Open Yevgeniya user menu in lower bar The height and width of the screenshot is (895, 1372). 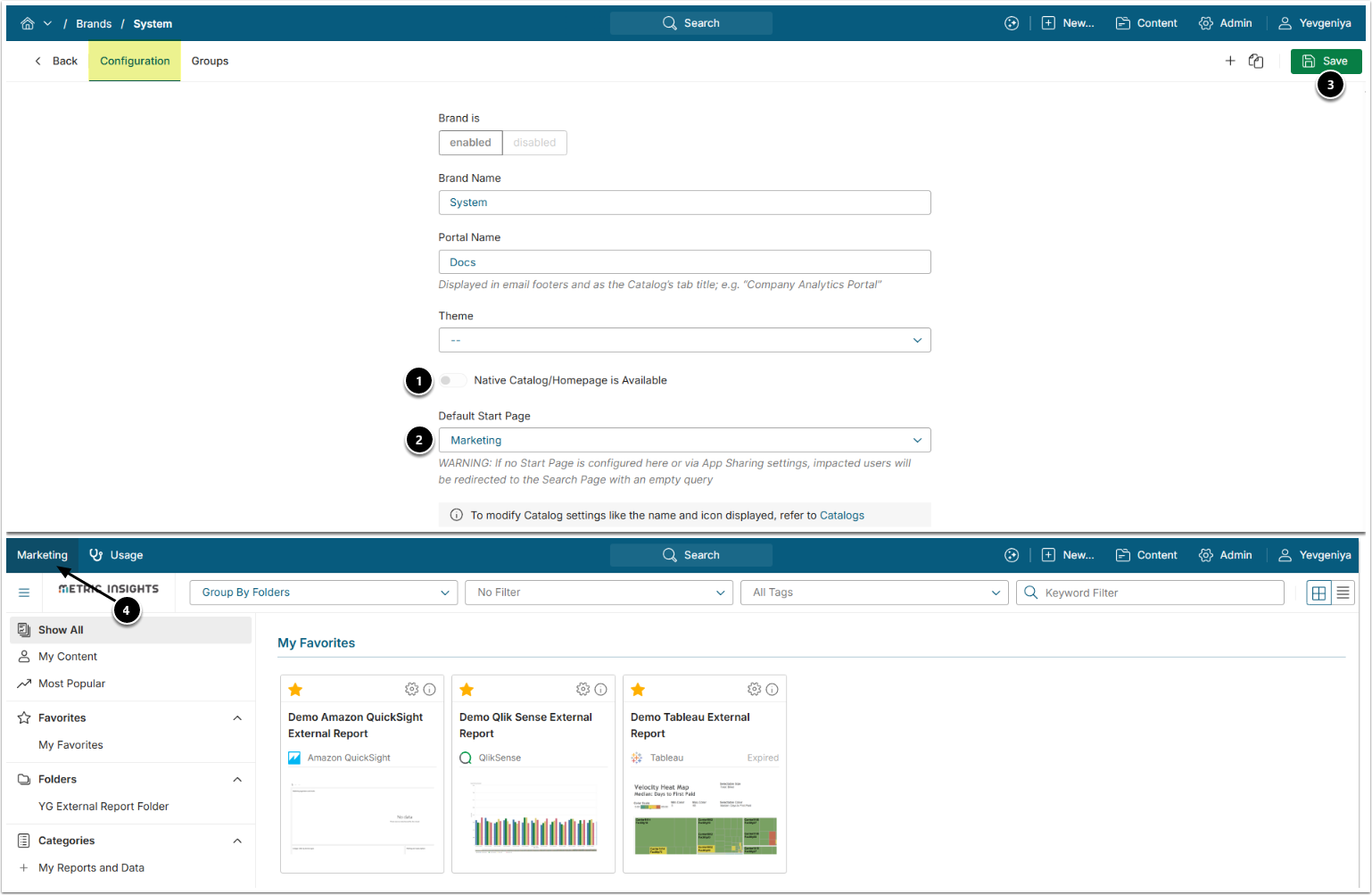point(1315,555)
